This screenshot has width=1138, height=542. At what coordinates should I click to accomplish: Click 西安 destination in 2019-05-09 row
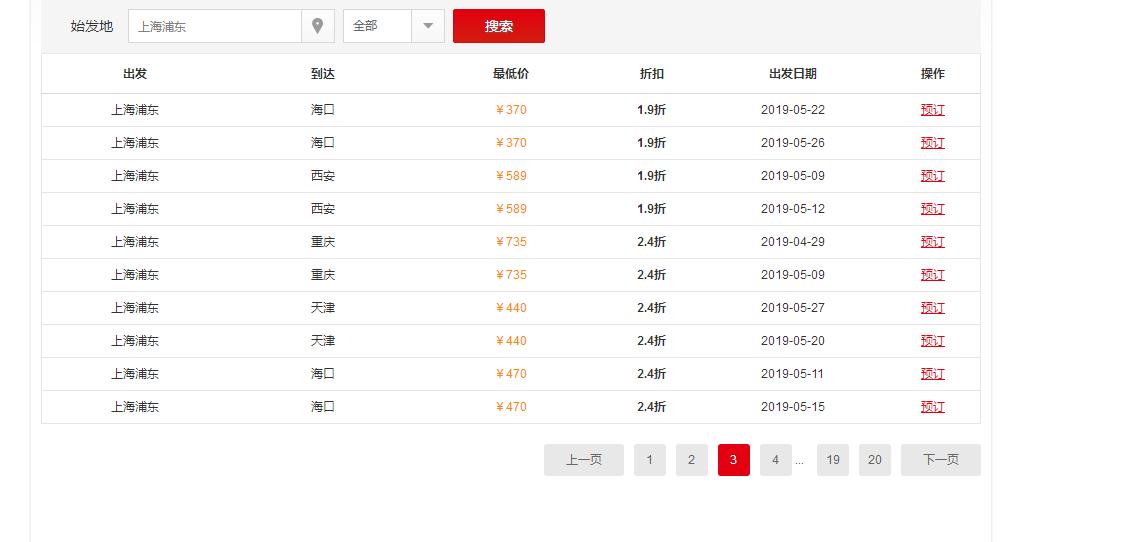(323, 176)
